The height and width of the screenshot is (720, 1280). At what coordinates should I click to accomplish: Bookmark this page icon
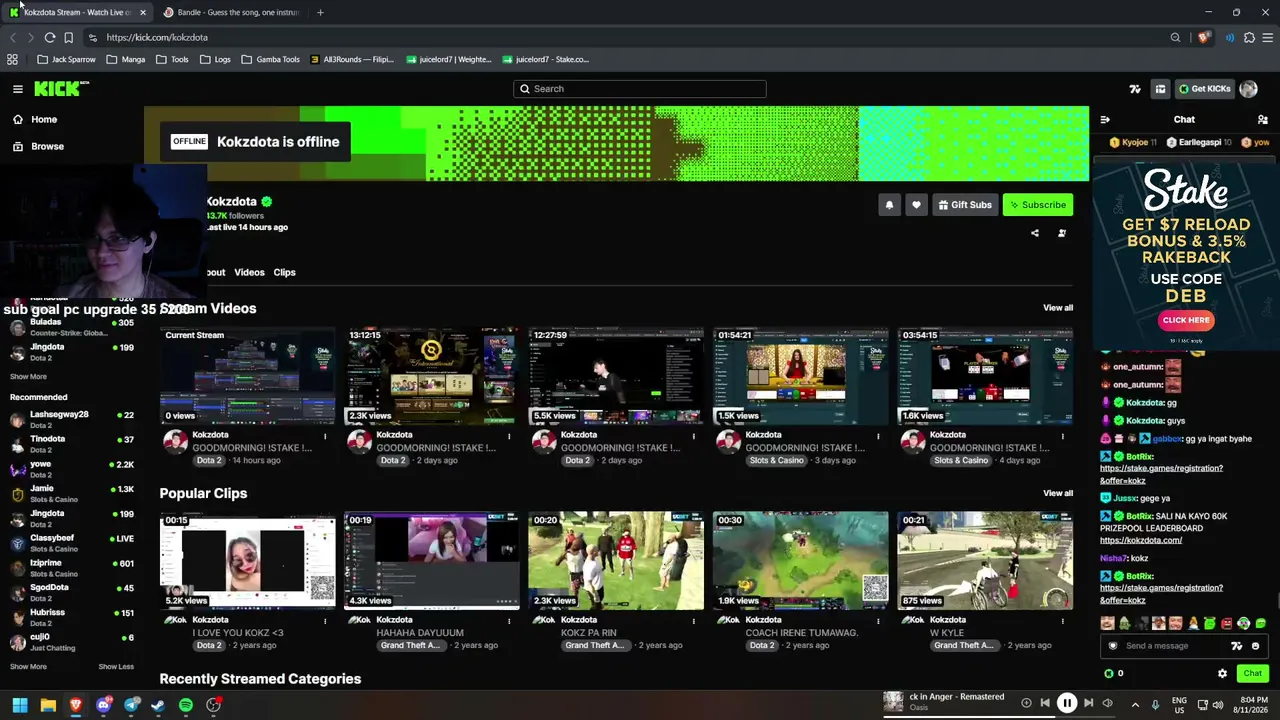(68, 38)
